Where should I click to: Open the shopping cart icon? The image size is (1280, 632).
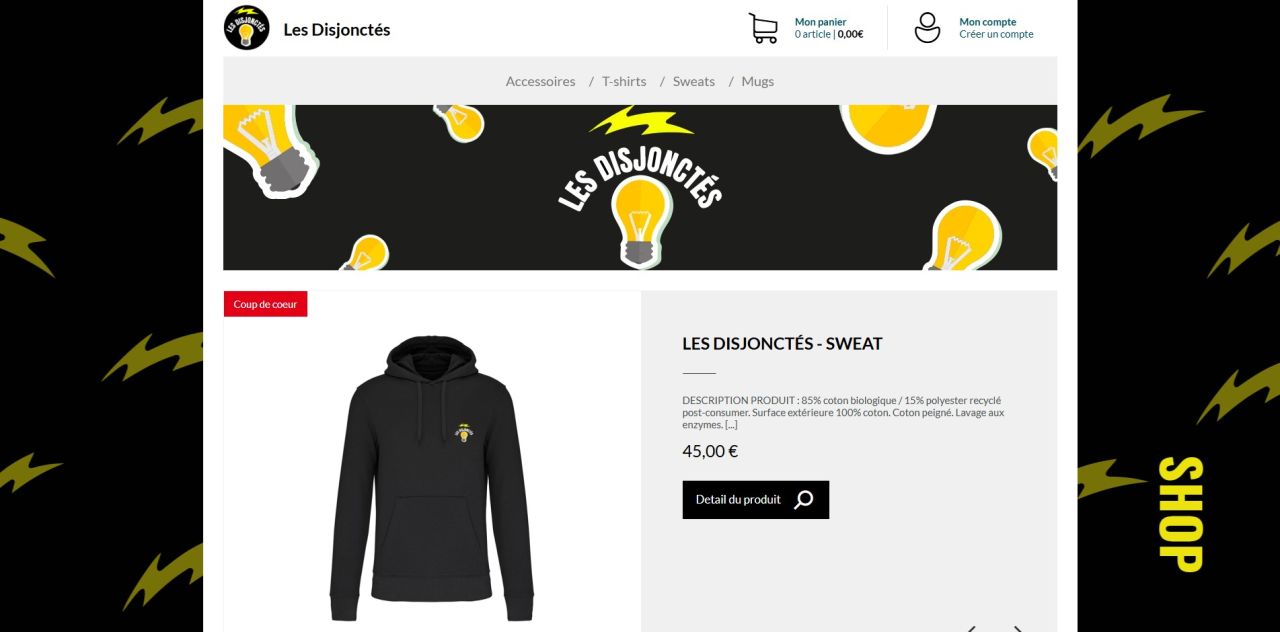coord(763,28)
